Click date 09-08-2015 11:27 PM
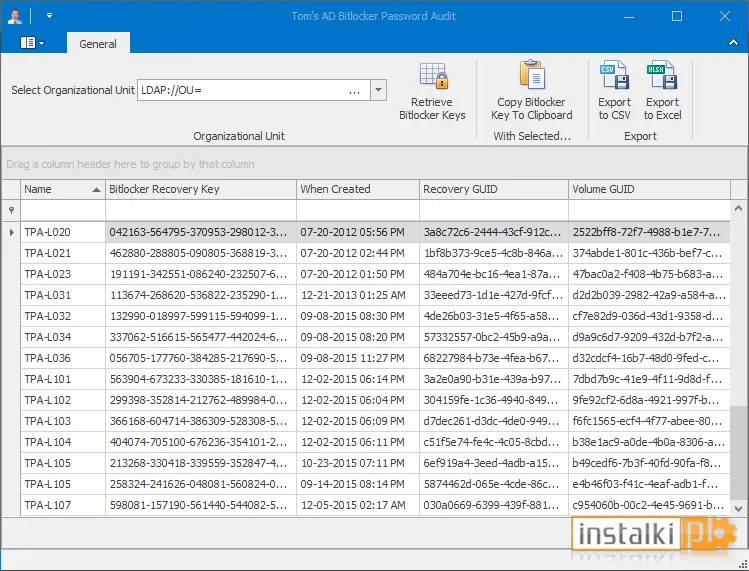Screen dimensions: 749x571 point(358,358)
